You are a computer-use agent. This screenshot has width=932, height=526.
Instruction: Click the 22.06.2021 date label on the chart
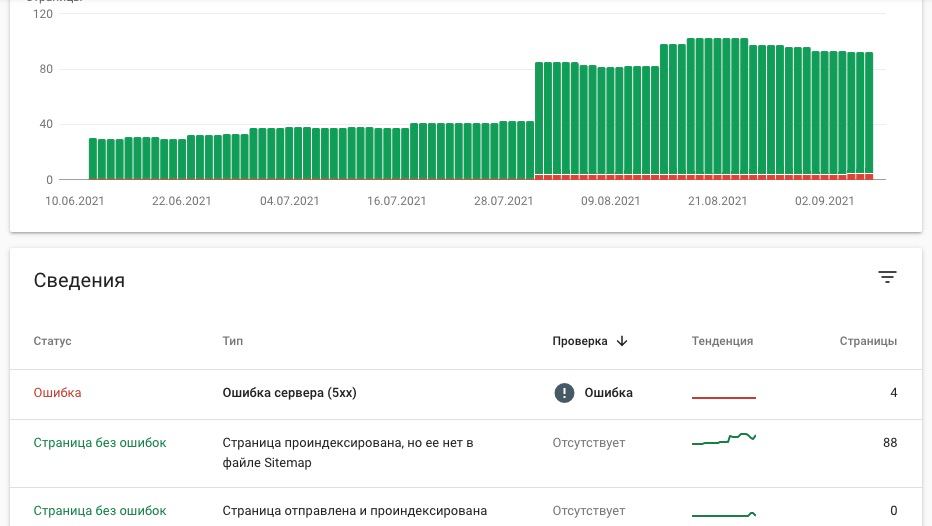[182, 201]
